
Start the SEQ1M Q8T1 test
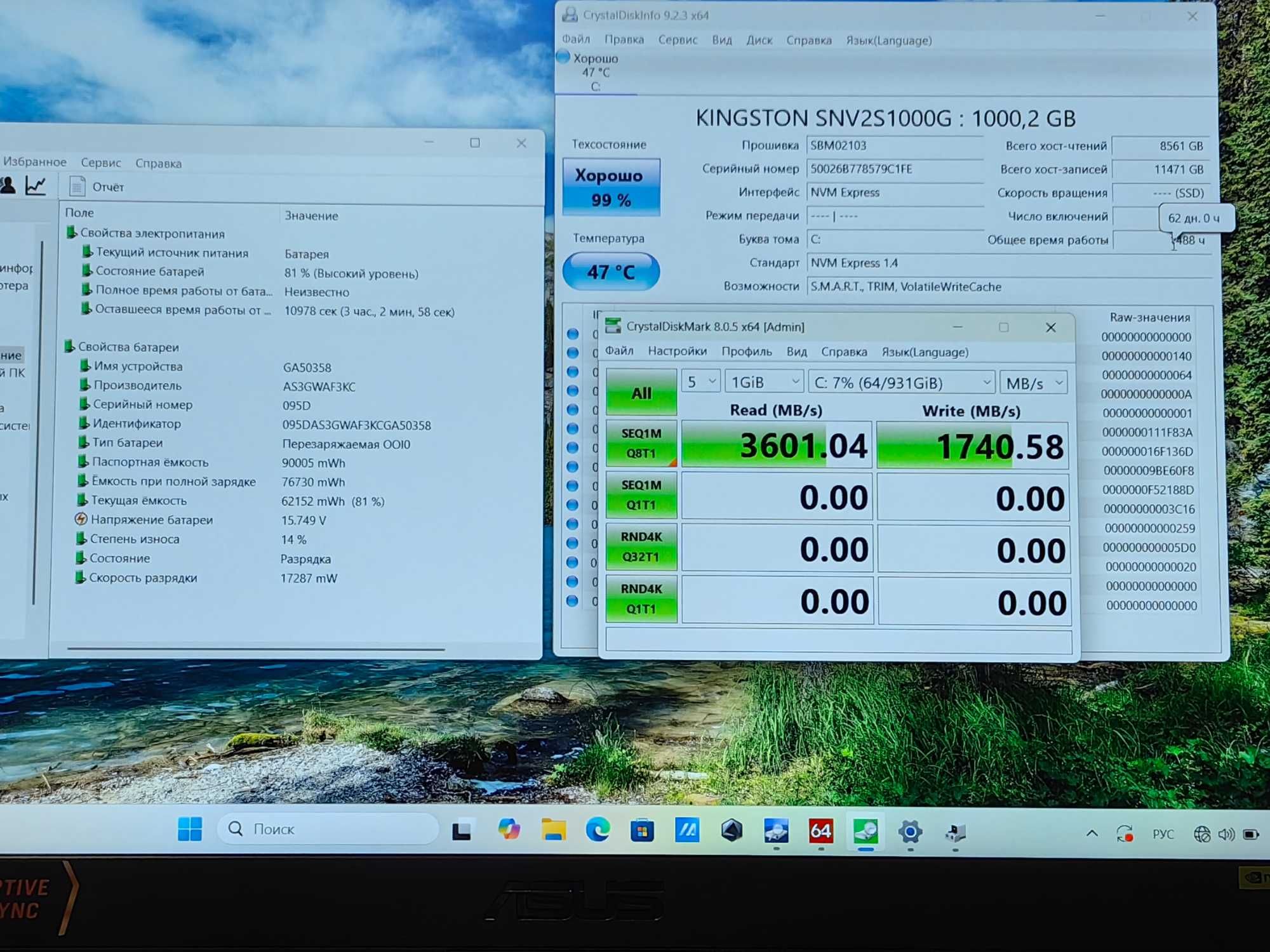pyautogui.click(x=641, y=443)
